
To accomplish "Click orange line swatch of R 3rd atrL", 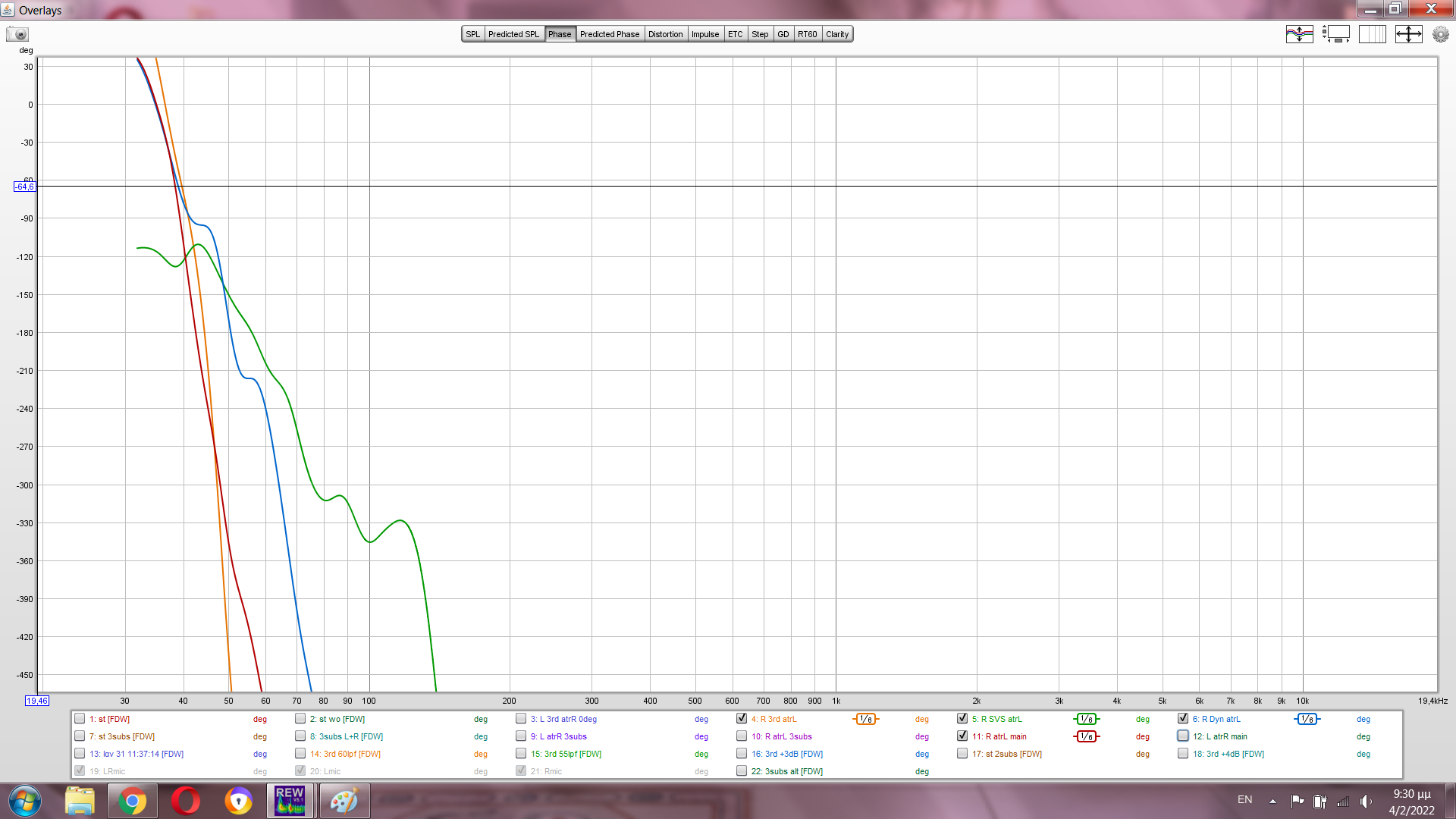I will (x=865, y=719).
